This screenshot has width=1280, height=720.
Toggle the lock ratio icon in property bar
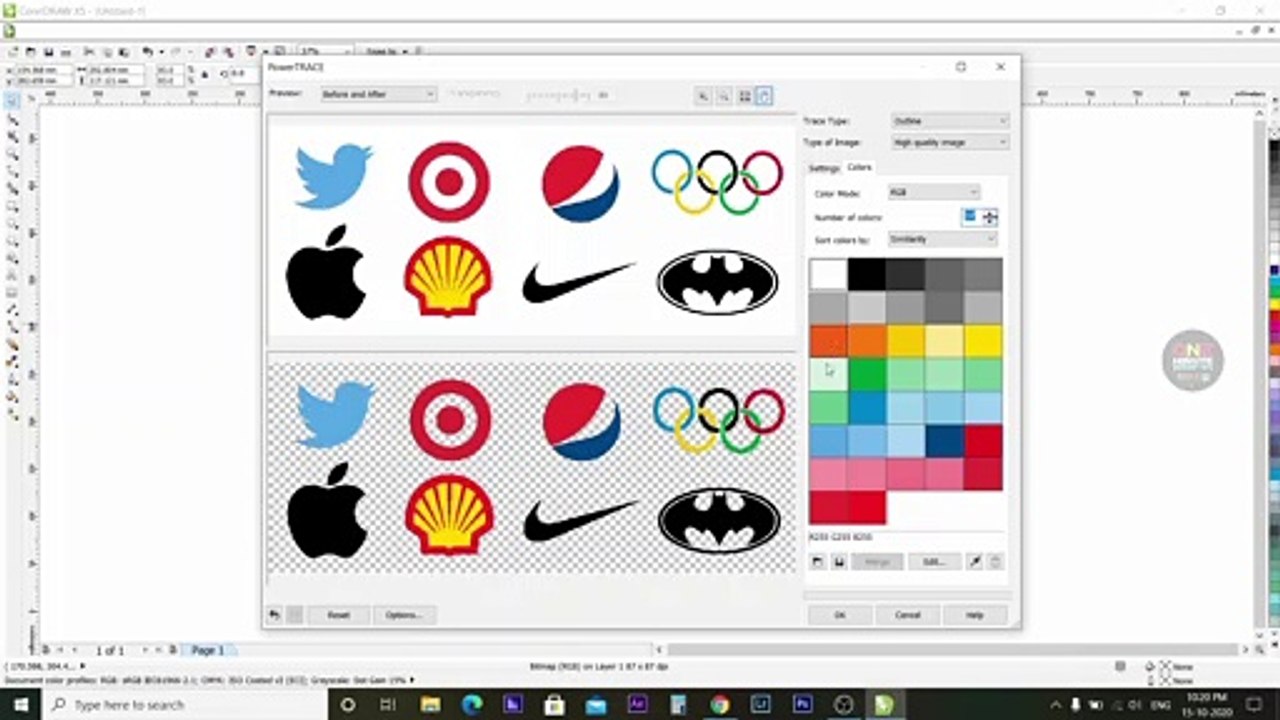[x=206, y=74]
